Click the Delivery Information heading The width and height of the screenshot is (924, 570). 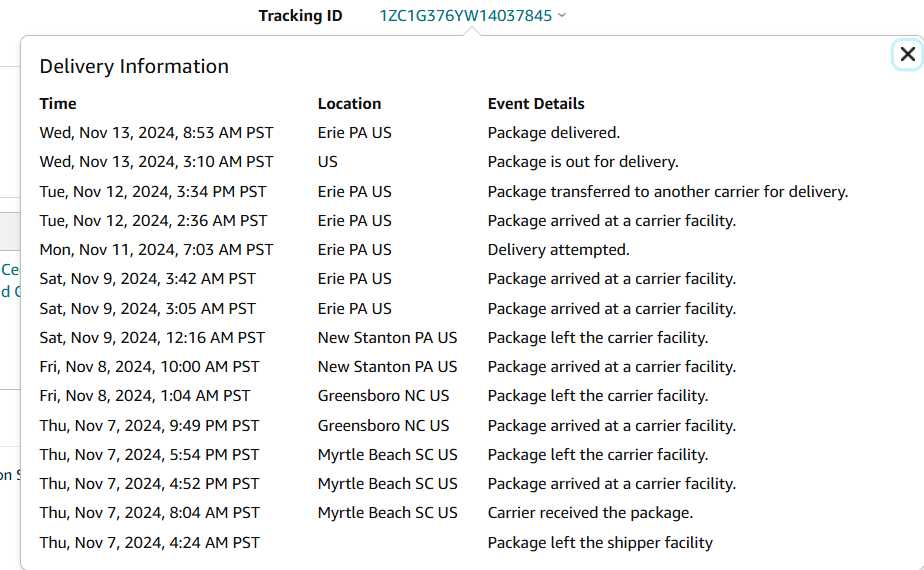click(134, 66)
